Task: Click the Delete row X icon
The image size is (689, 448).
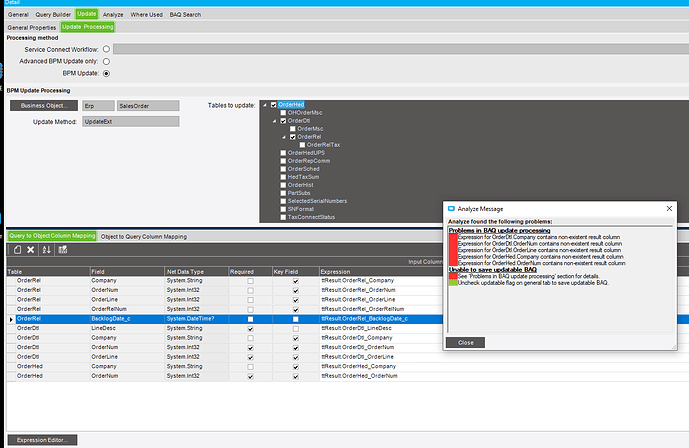Action: tap(31, 250)
